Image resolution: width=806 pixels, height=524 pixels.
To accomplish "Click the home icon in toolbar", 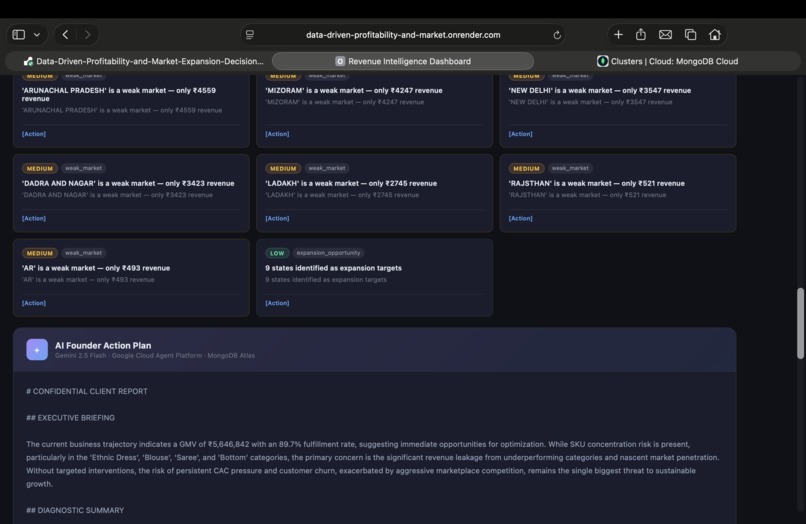I will click(x=715, y=34).
